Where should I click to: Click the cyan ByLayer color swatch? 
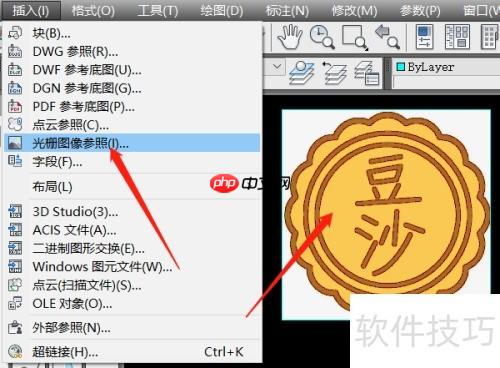pos(400,67)
